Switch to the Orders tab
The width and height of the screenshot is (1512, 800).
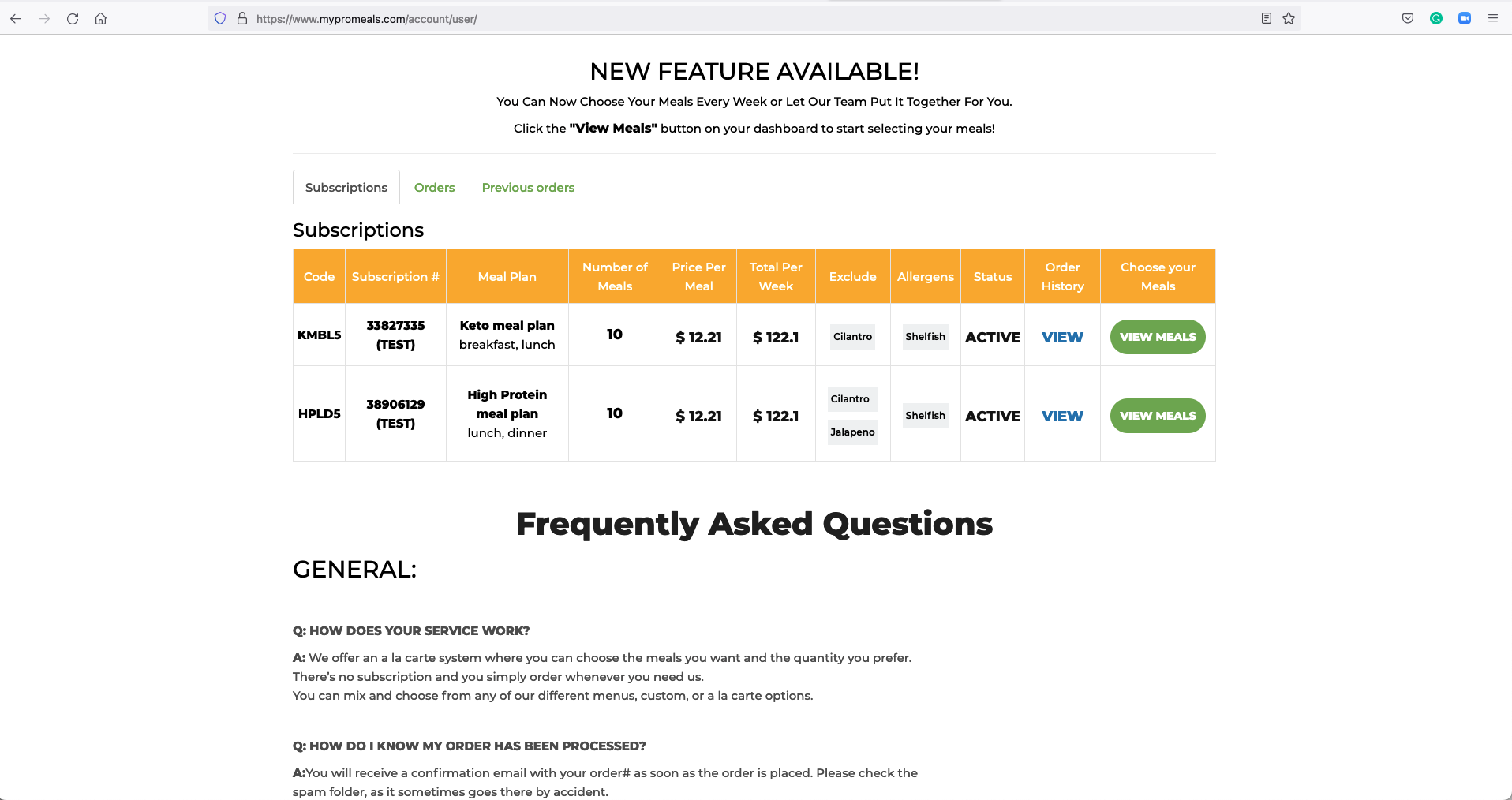(434, 188)
